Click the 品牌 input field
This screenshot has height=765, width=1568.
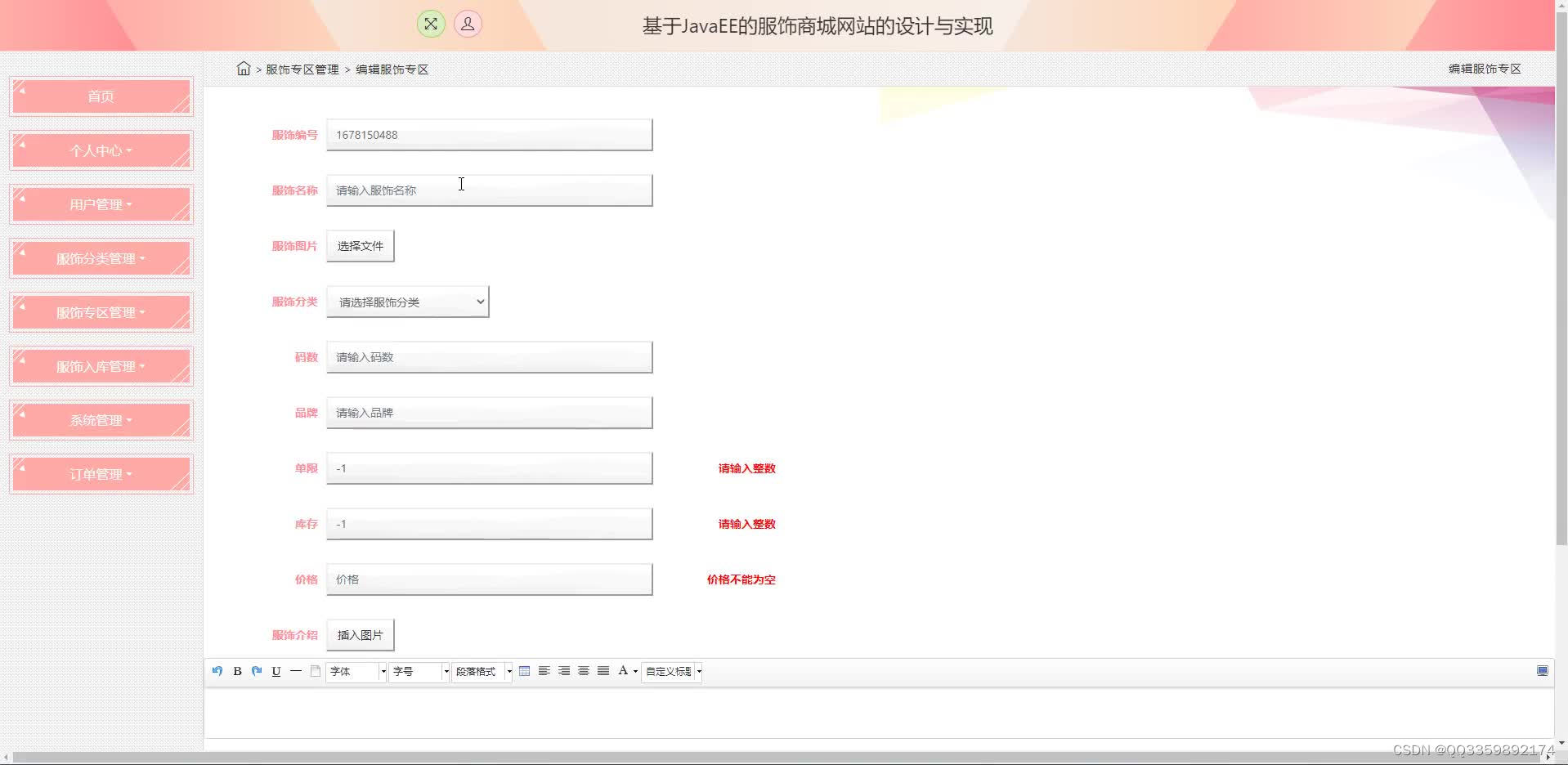click(x=490, y=413)
